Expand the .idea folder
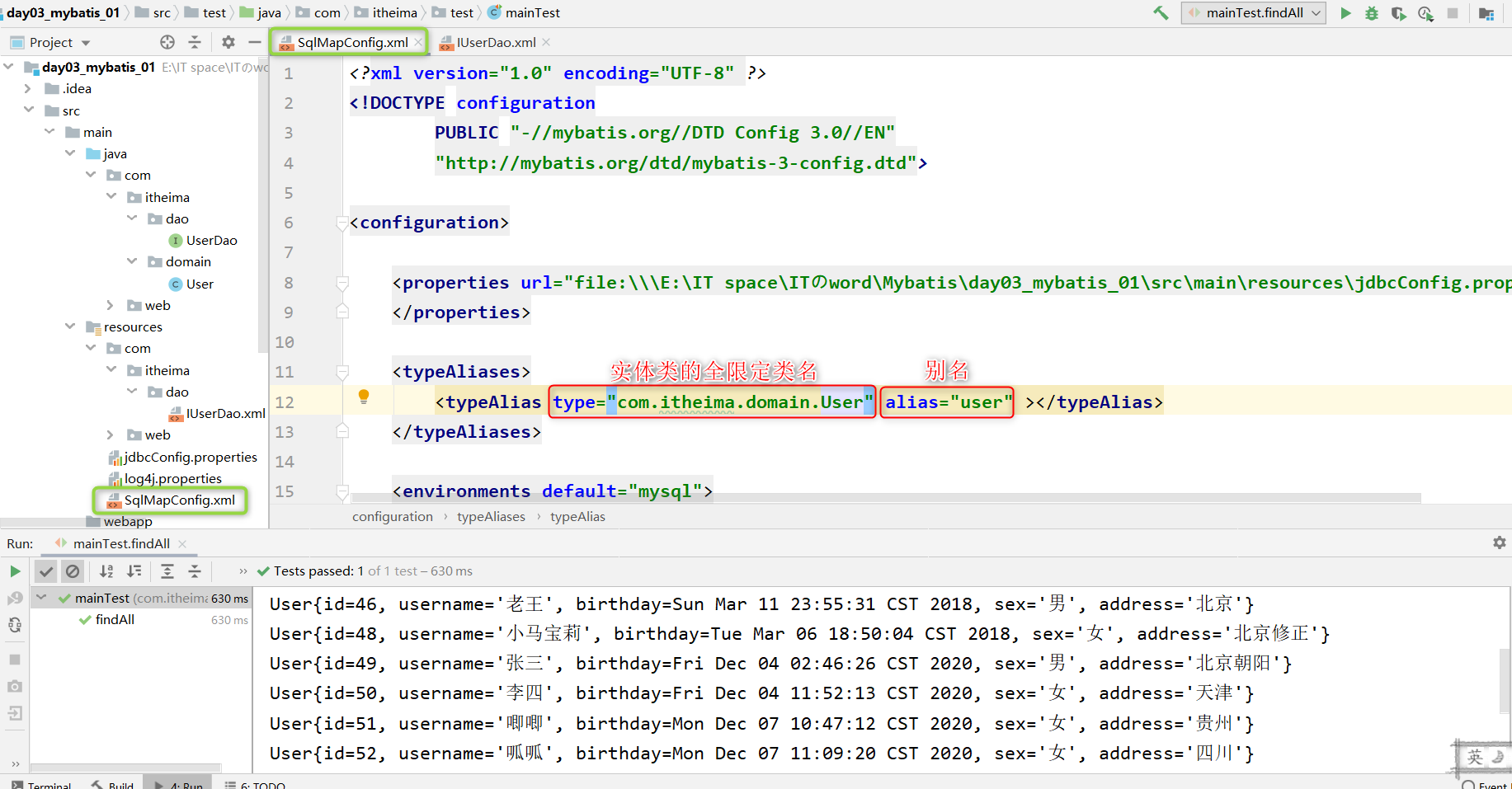This screenshot has width=1512, height=789. tap(28, 88)
